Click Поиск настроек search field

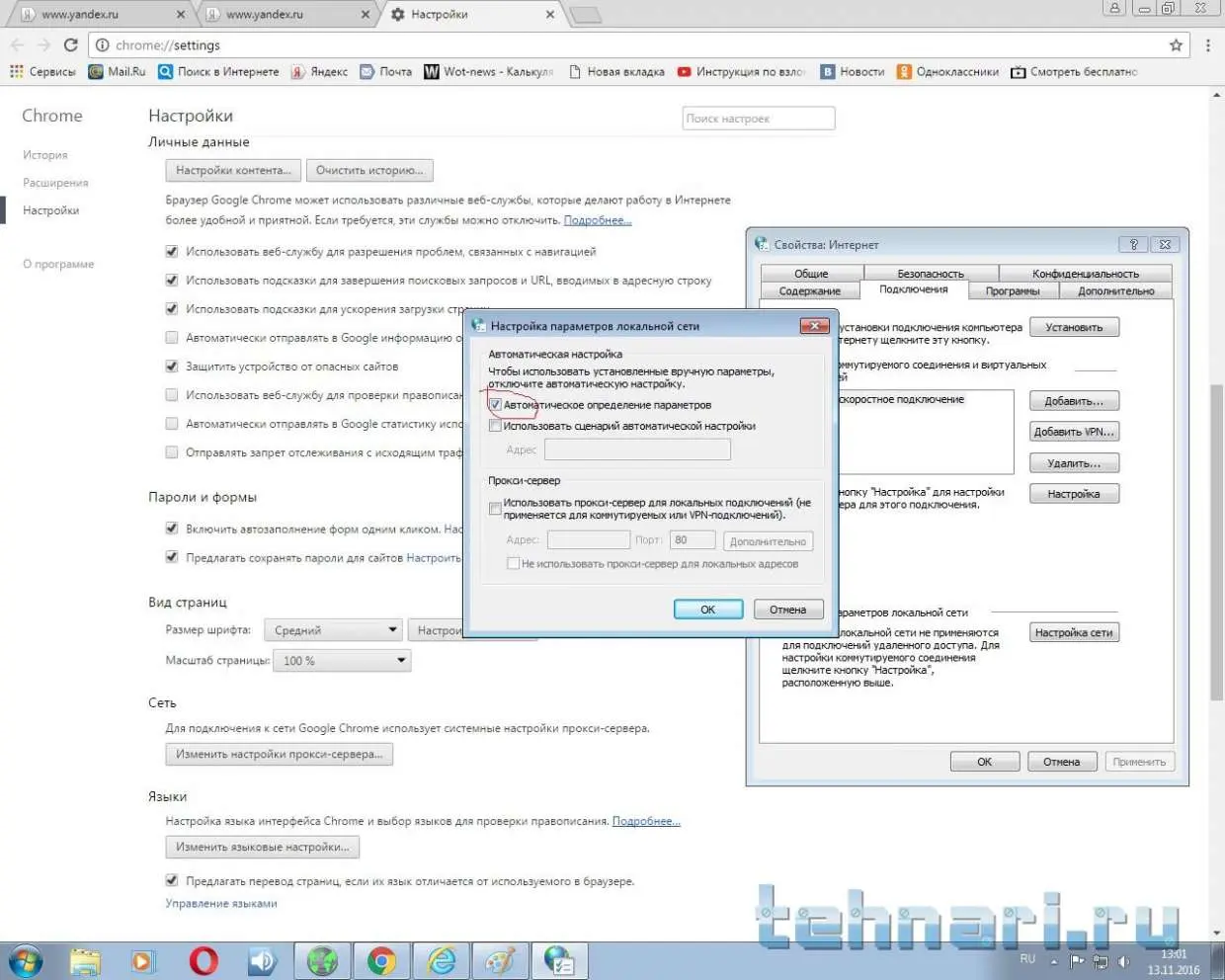pyautogui.click(x=759, y=119)
